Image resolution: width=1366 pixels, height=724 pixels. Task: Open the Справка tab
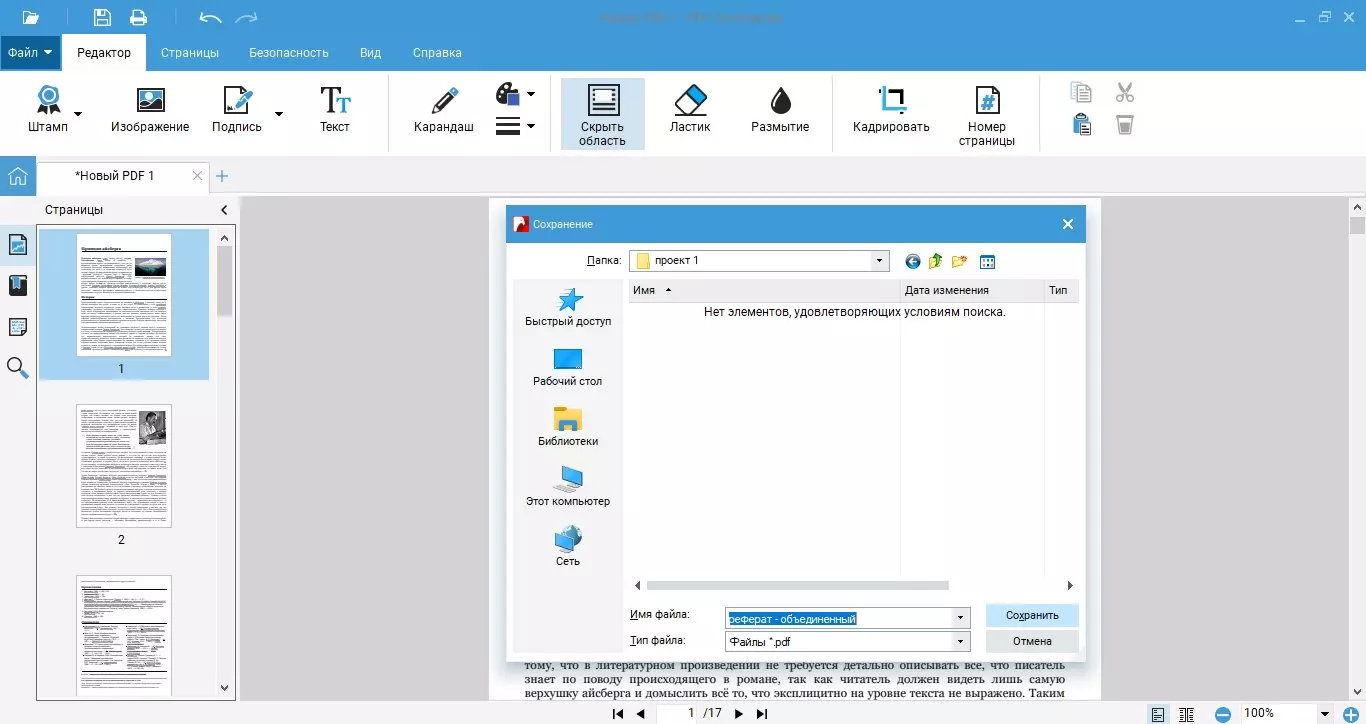(x=437, y=53)
